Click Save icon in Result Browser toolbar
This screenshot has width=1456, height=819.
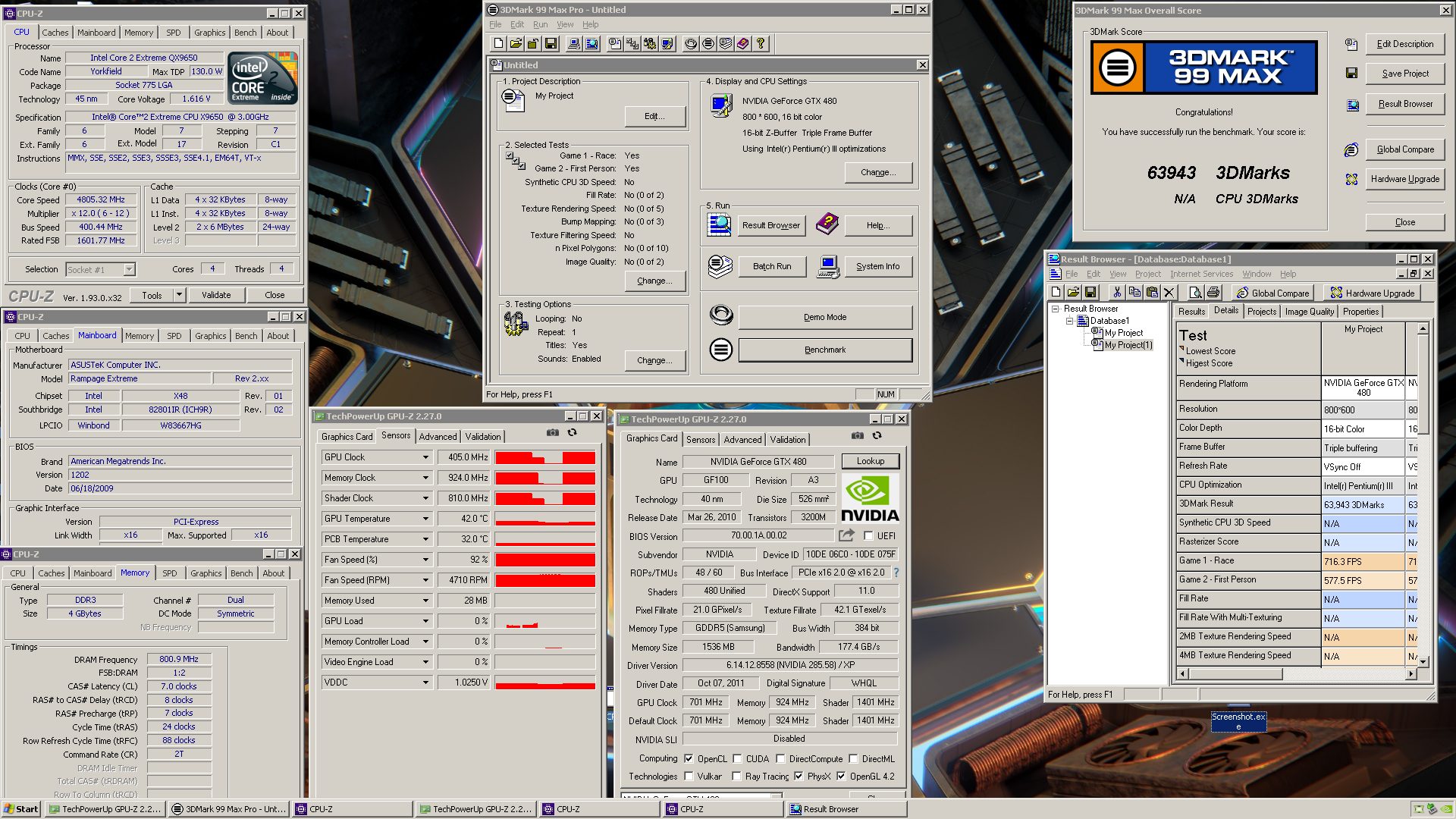point(1090,293)
